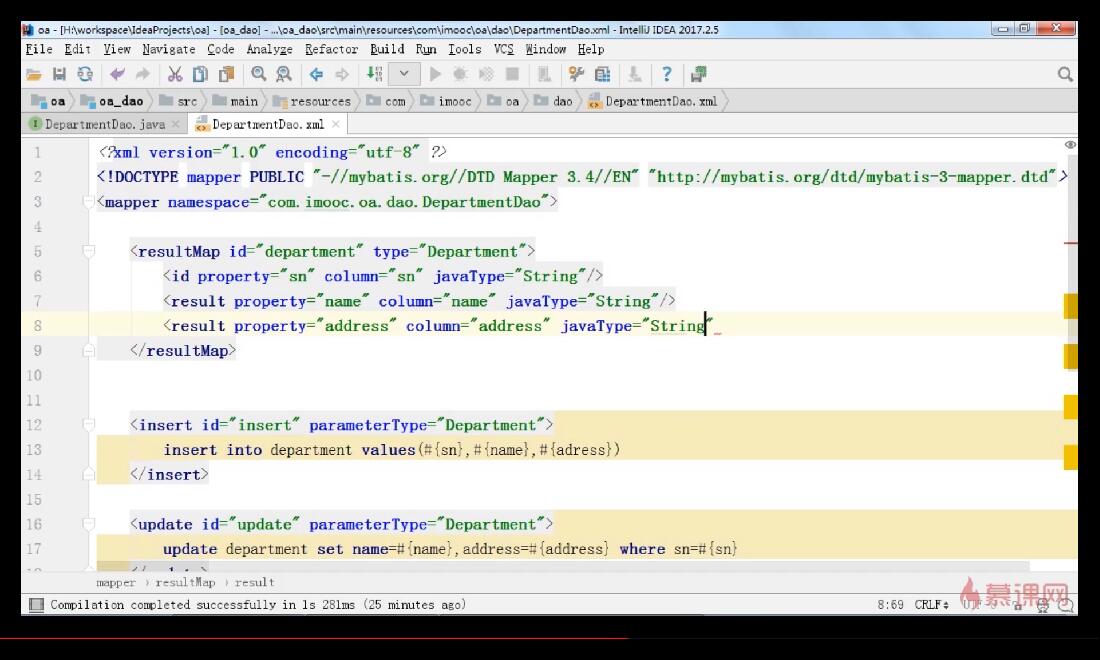Click resultMap in the bottom breadcrumb
Image resolution: width=1100 pixels, height=660 pixels.
coord(185,582)
